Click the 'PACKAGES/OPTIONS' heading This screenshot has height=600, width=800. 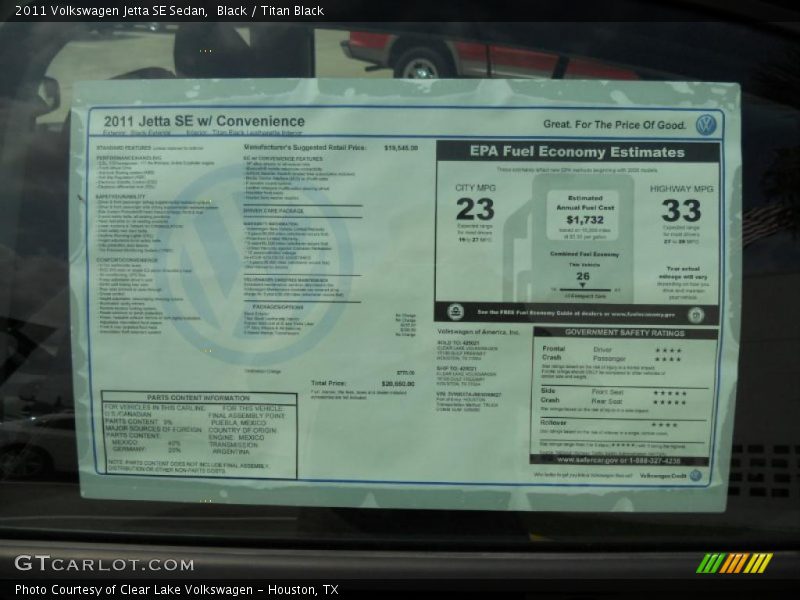[x=278, y=307]
